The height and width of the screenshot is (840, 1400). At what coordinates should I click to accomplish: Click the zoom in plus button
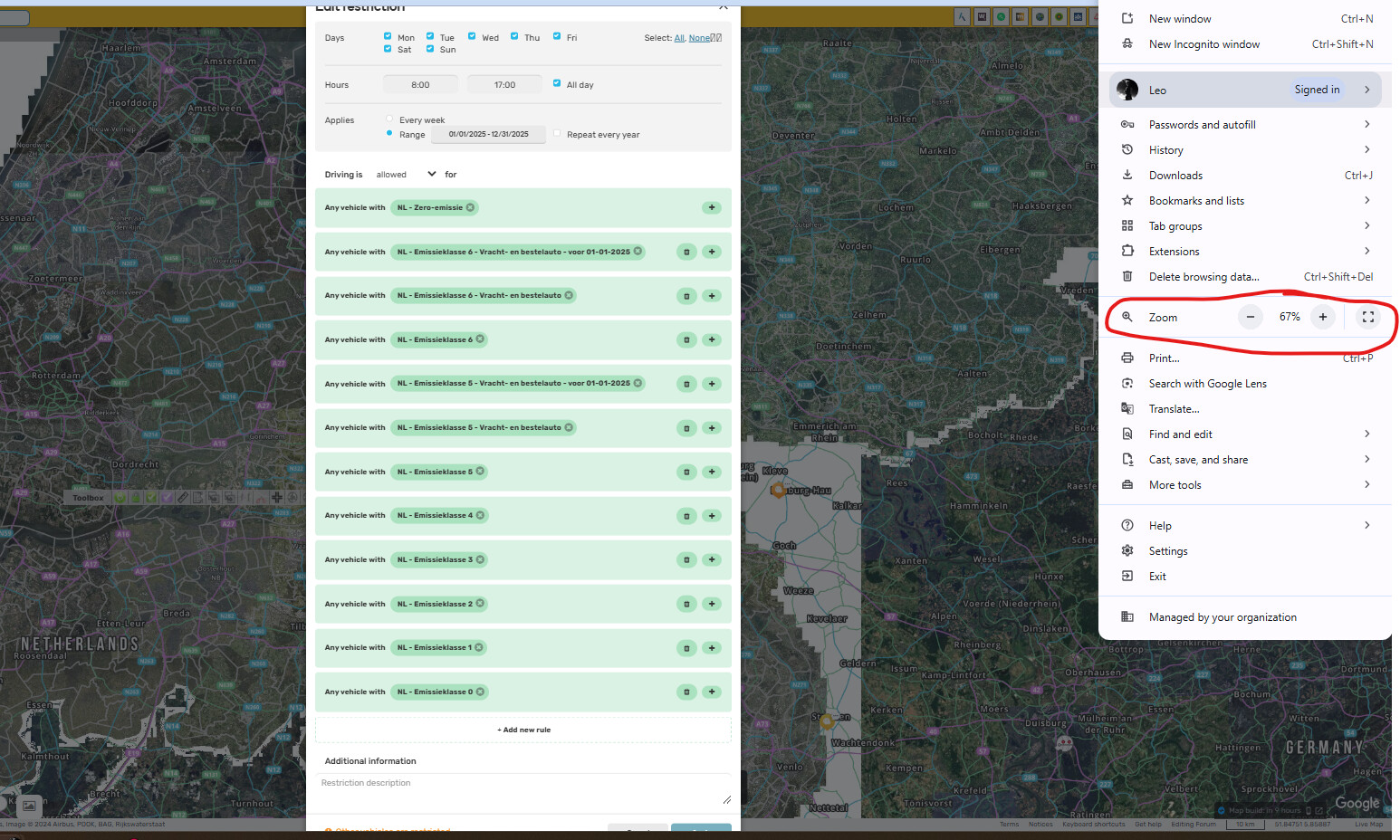(x=1323, y=317)
